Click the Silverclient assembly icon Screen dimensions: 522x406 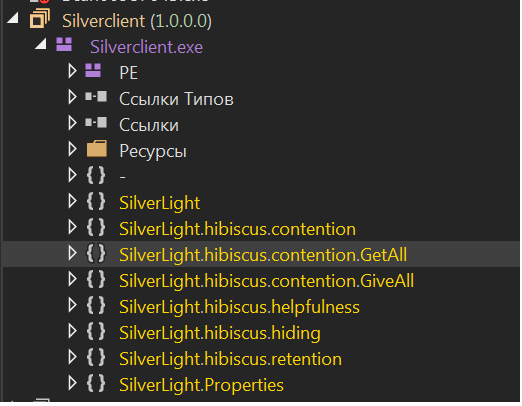(40, 19)
